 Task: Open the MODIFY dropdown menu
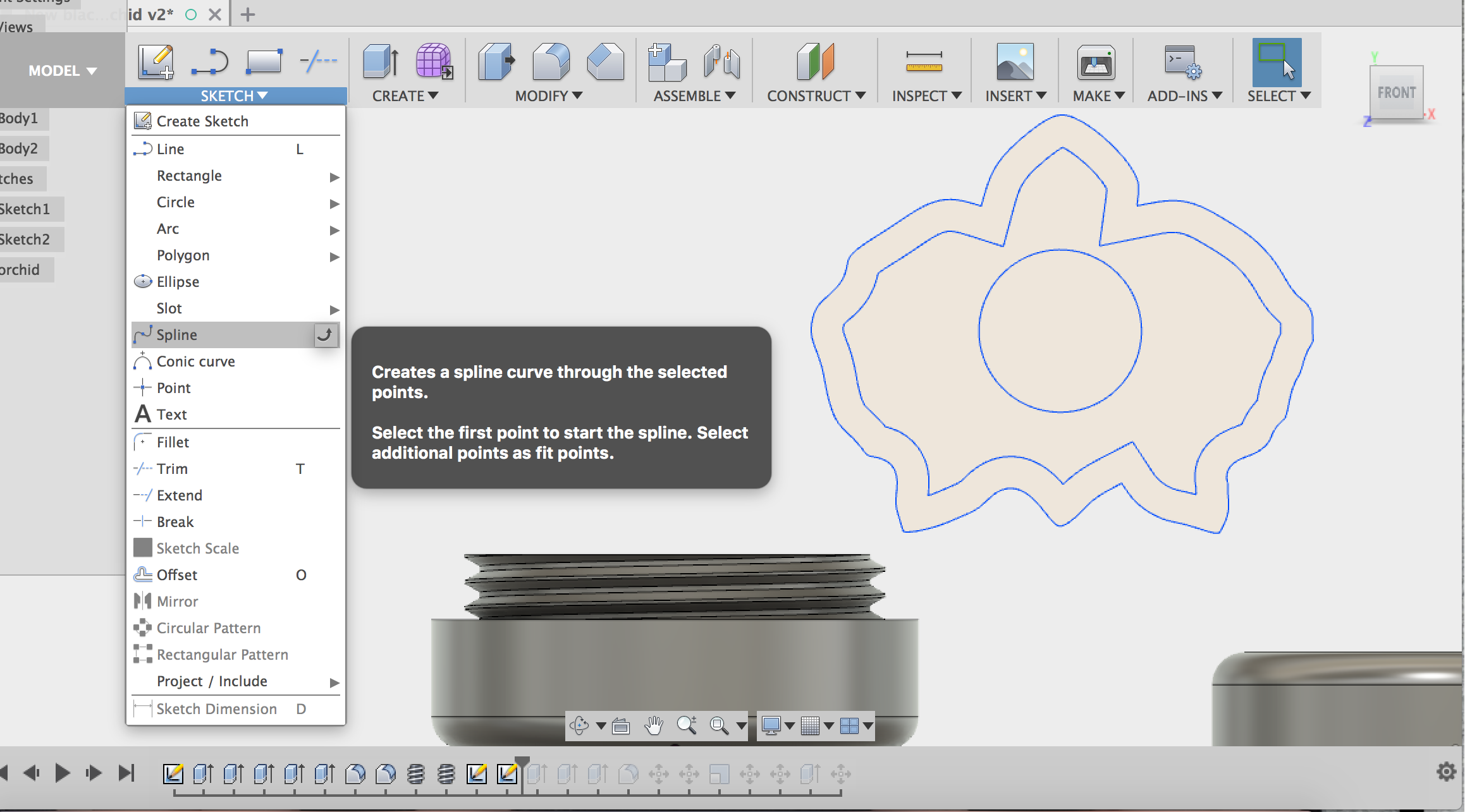pos(548,96)
